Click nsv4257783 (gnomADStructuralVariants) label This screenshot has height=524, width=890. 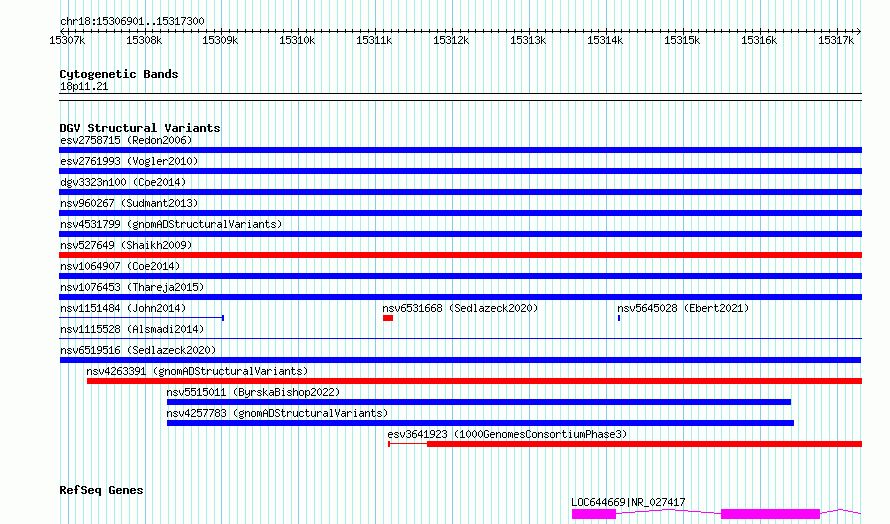(x=277, y=413)
